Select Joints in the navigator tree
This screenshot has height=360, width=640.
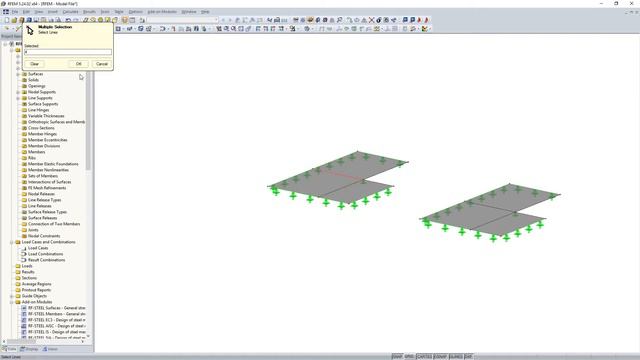pos(33,230)
